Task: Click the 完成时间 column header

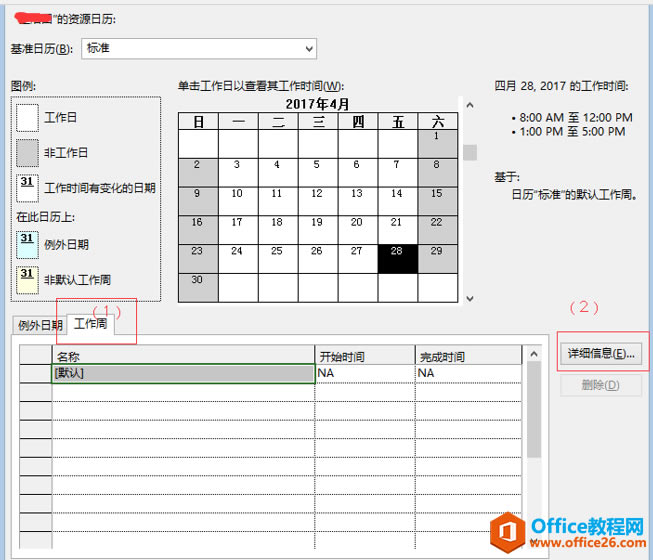Action: pos(469,355)
